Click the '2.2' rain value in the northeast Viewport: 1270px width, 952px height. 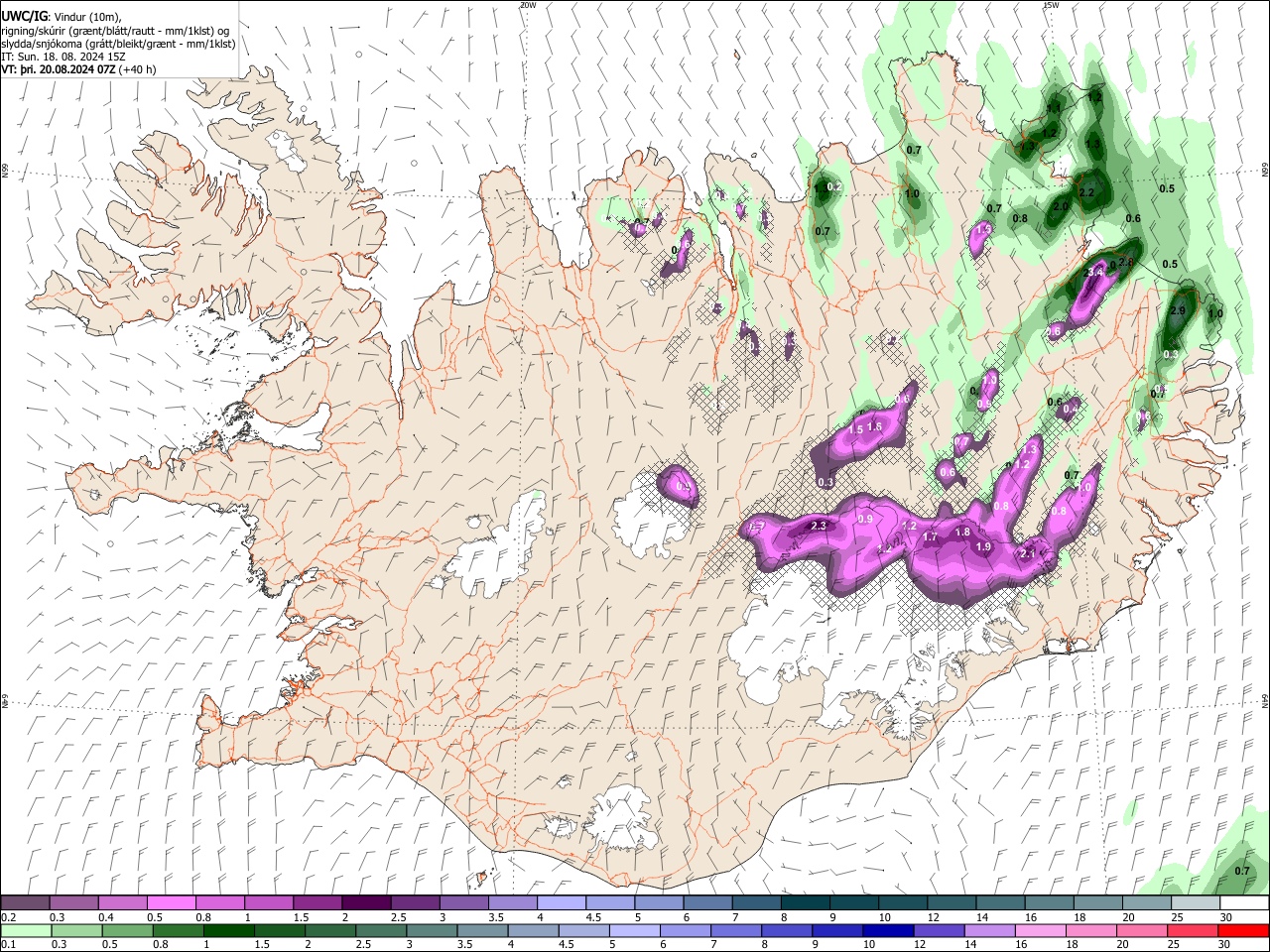[x=1086, y=192]
